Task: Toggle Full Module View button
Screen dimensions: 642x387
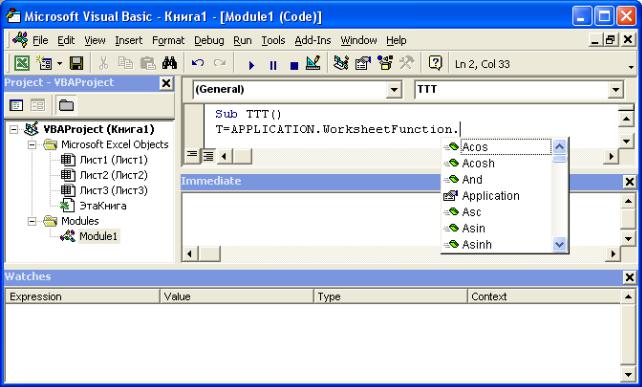Action: (x=208, y=156)
